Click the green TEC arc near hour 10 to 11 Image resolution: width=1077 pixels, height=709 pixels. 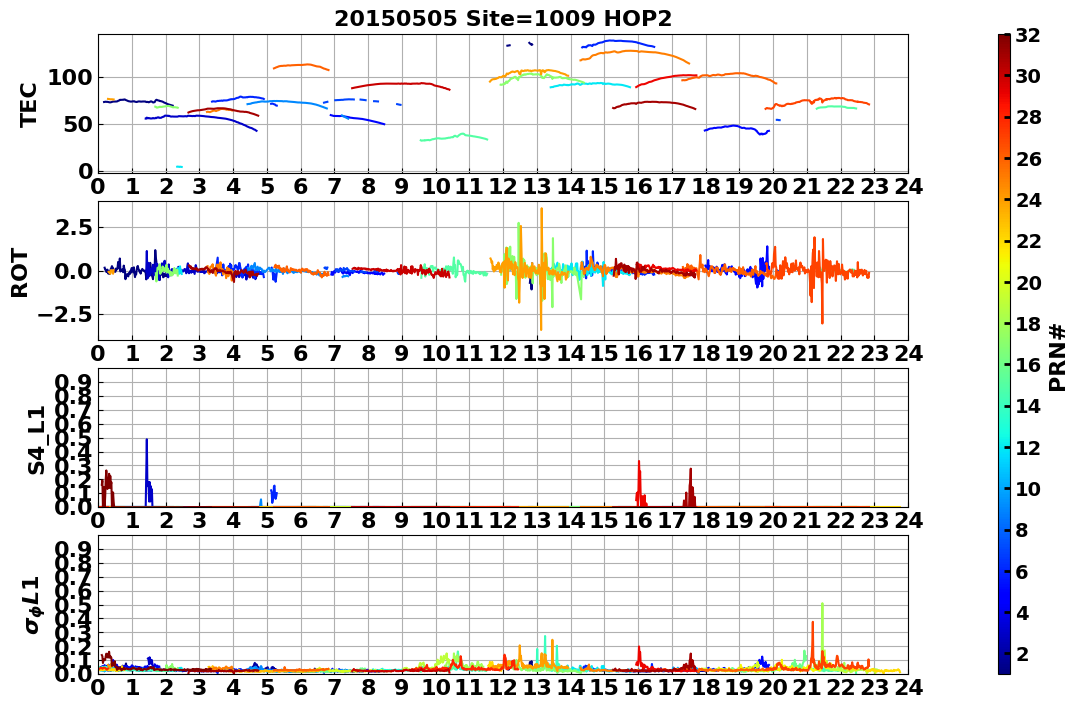click(453, 137)
